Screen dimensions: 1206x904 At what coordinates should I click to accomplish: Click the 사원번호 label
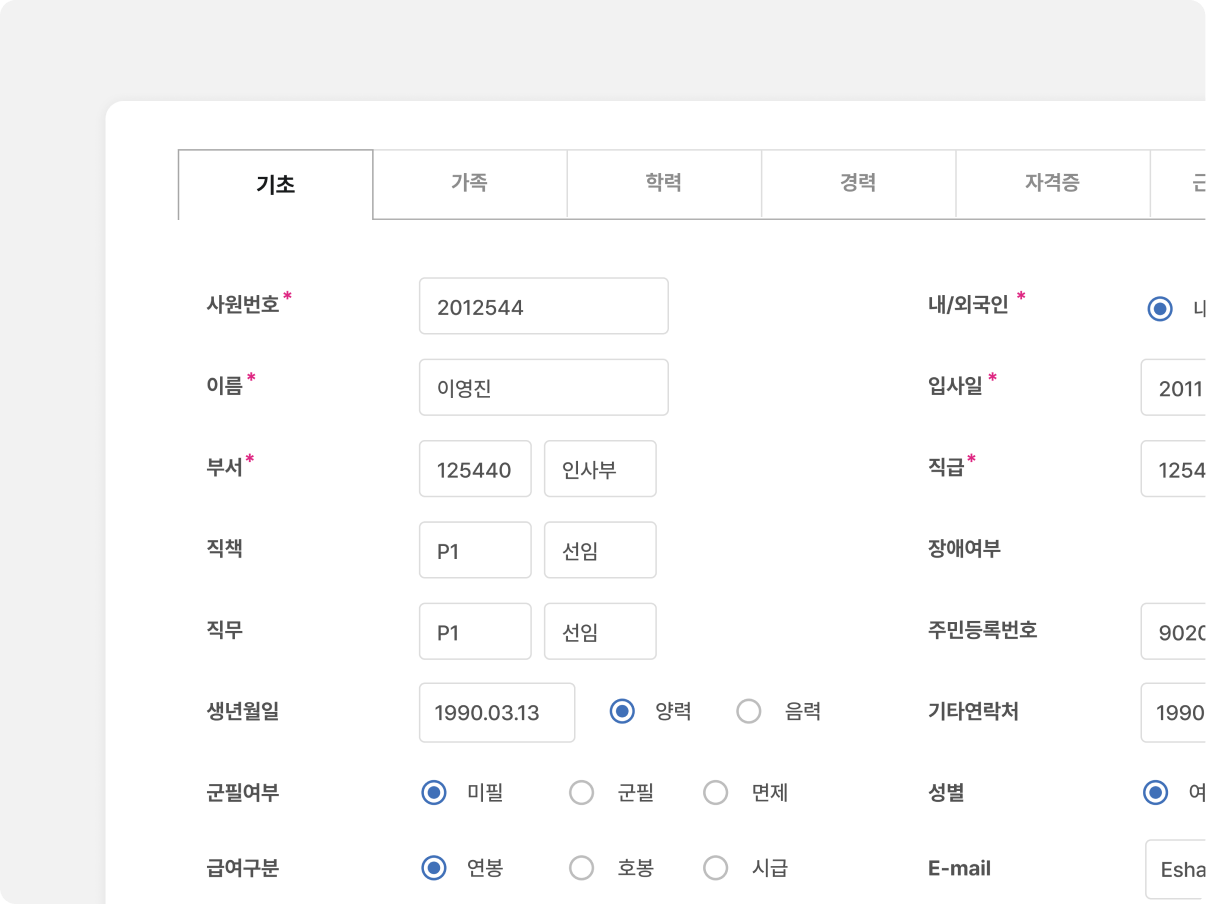(x=243, y=305)
